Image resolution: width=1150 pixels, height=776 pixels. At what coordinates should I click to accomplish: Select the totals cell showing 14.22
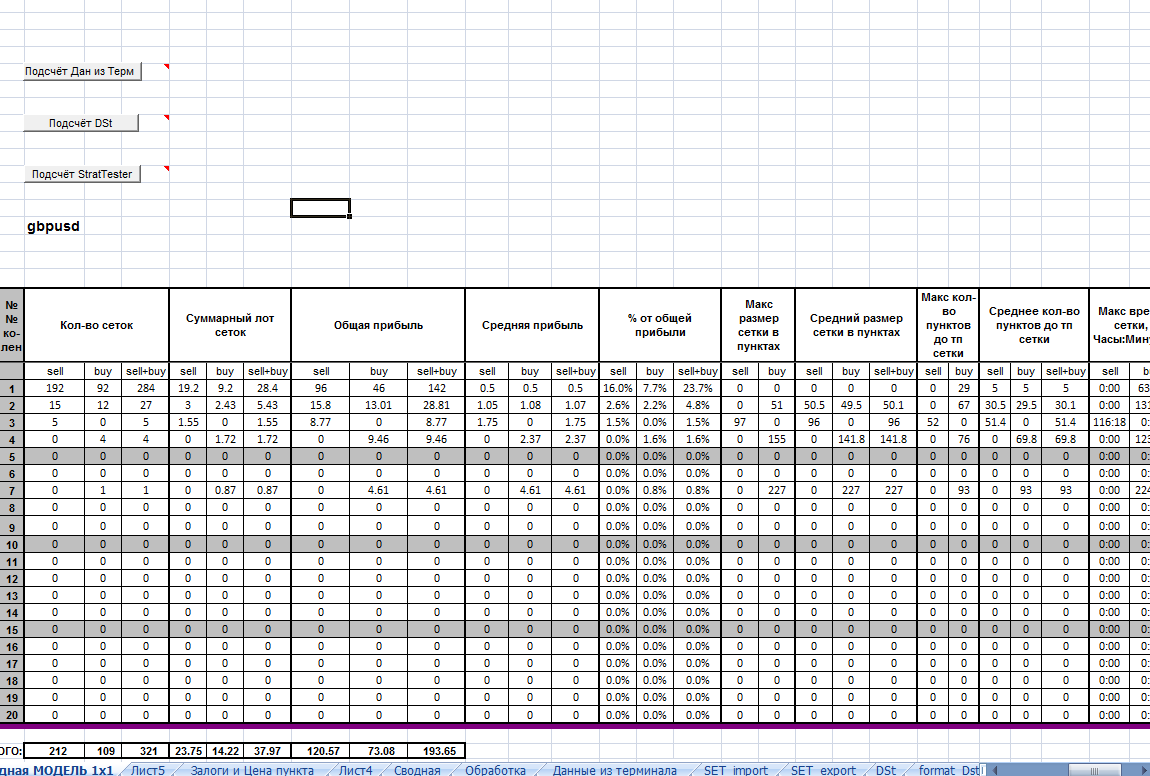pyautogui.click(x=225, y=750)
